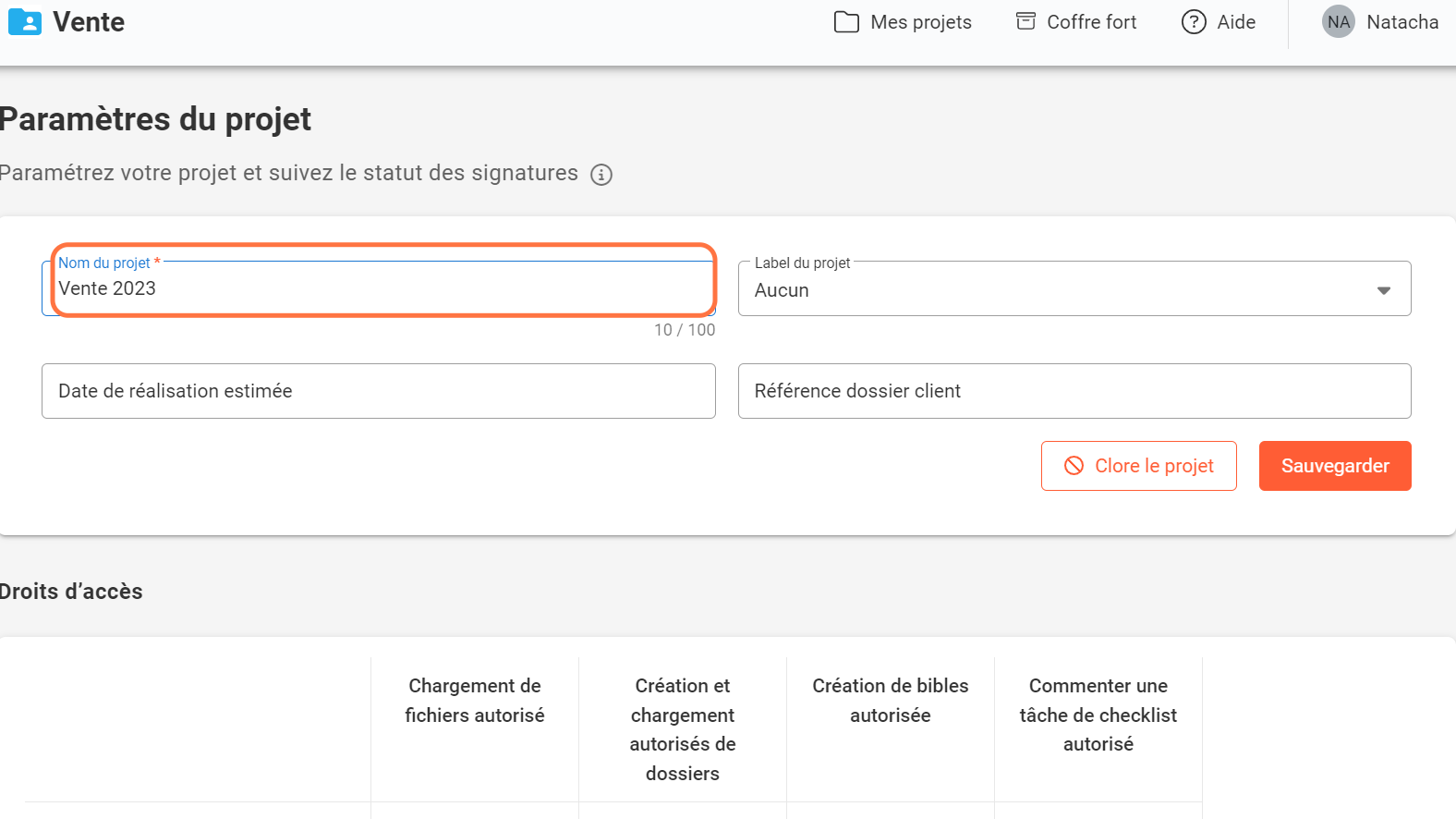Go to Mes projets in top navigation
The height and width of the screenshot is (819, 1456).
point(920,22)
